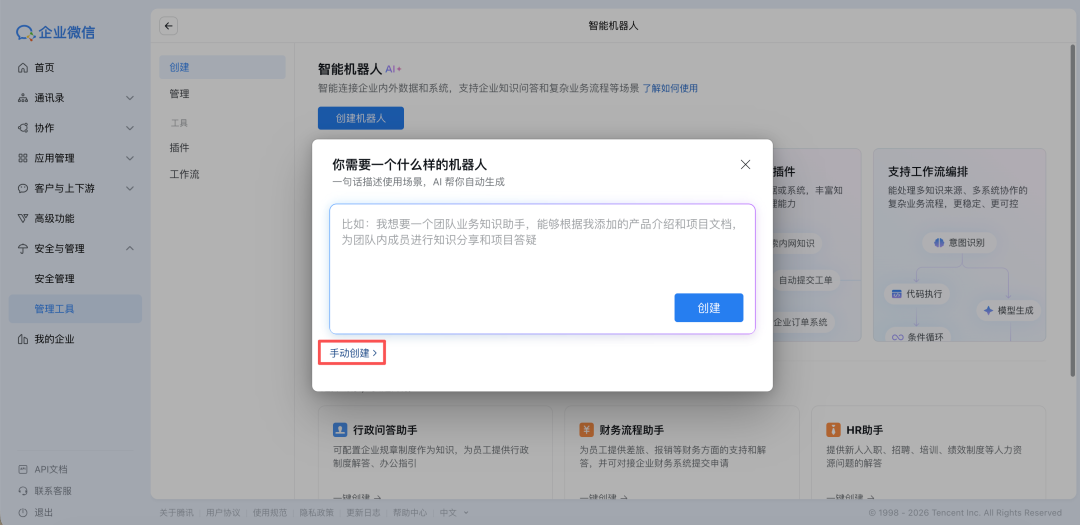Click the 代码执行 node icon
1080x525 pixels.
pyautogui.click(x=897, y=294)
